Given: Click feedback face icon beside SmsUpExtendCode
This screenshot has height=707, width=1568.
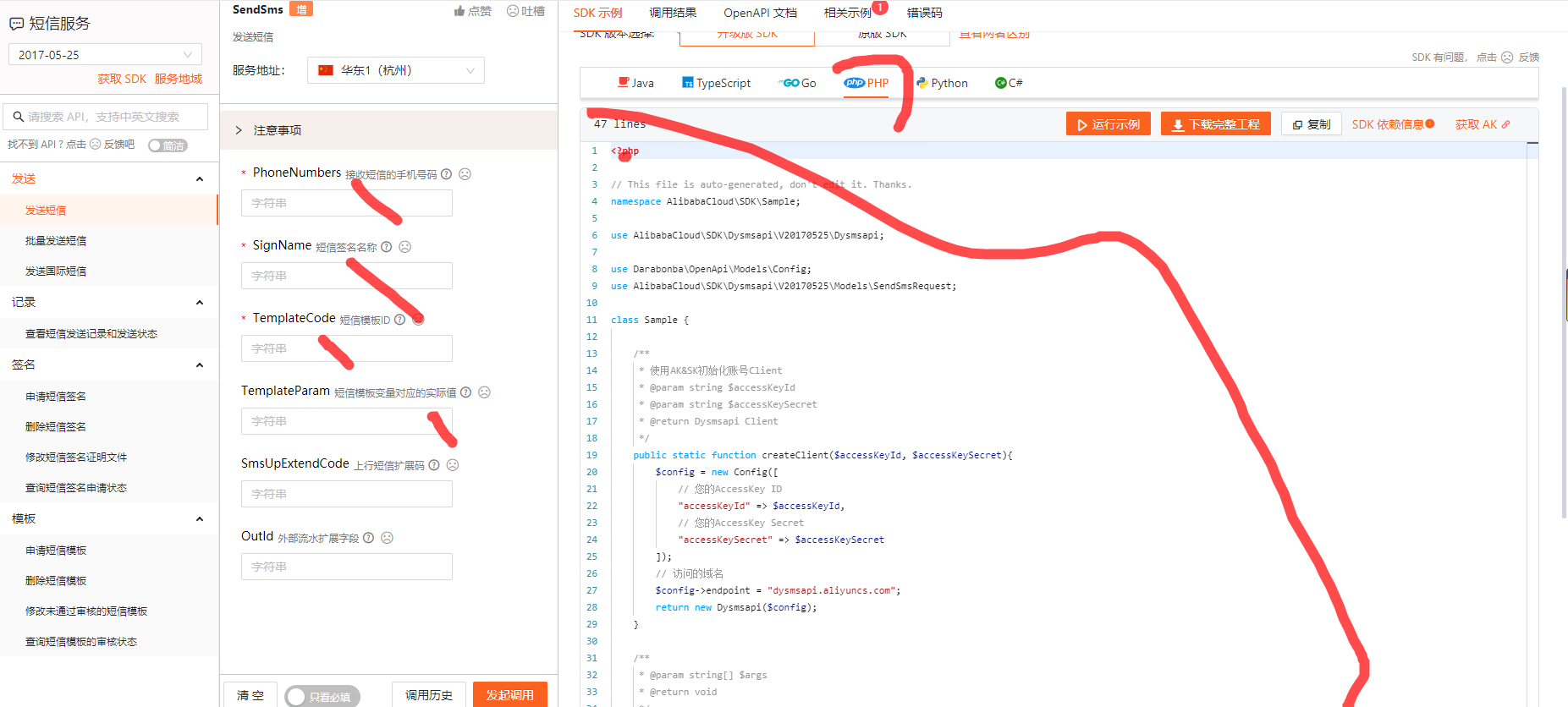Looking at the screenshot, I should pos(453,465).
